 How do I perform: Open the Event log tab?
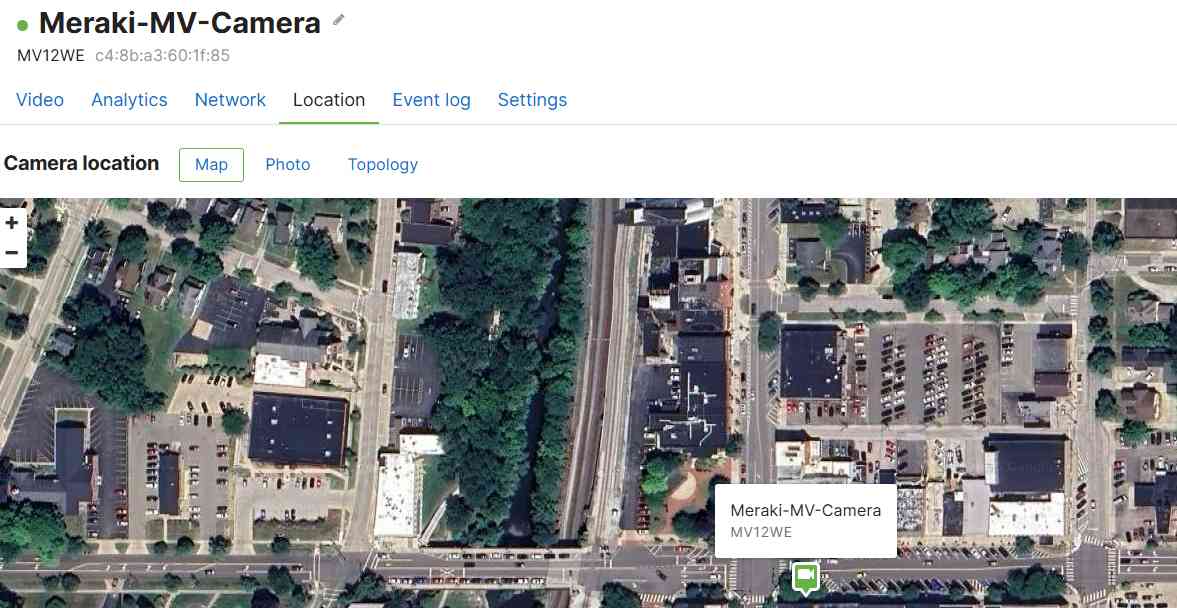click(432, 100)
